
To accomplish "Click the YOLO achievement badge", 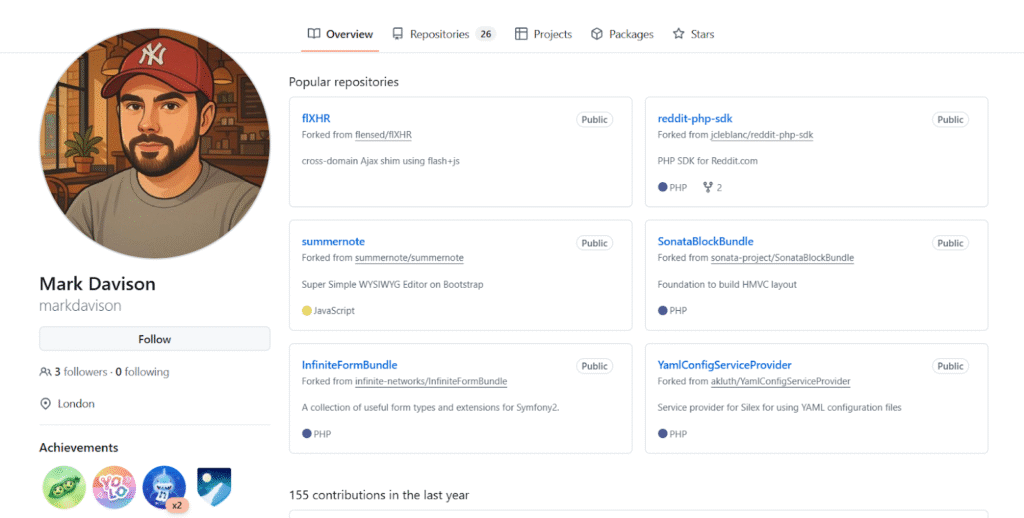I will coord(114,487).
